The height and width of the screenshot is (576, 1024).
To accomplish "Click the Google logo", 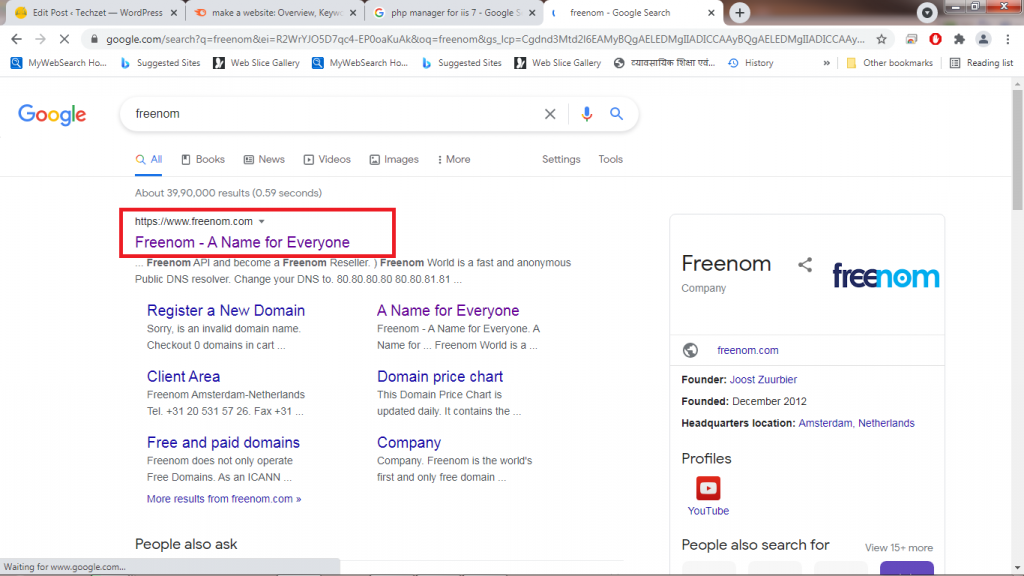I will [52, 114].
